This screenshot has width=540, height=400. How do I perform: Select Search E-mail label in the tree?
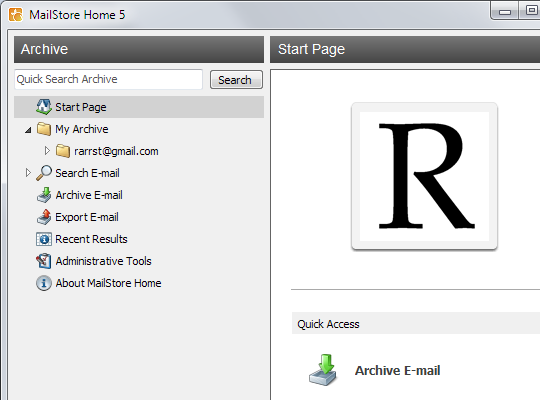(87, 173)
